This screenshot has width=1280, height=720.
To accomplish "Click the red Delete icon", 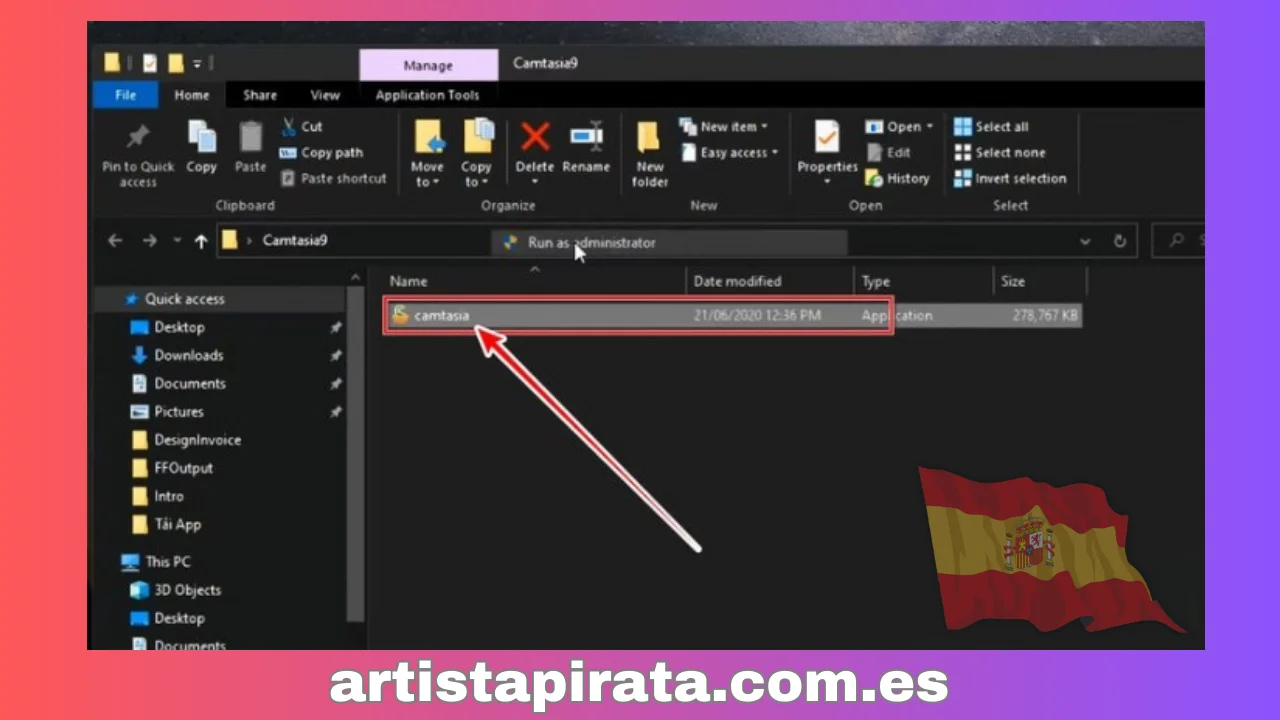I will point(535,137).
